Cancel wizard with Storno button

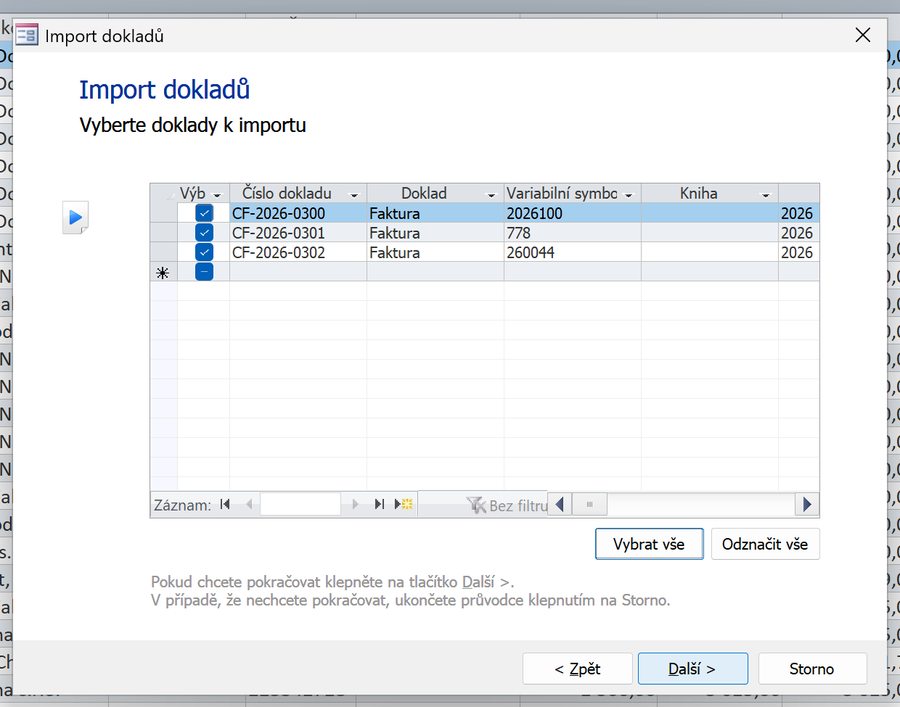(x=812, y=669)
